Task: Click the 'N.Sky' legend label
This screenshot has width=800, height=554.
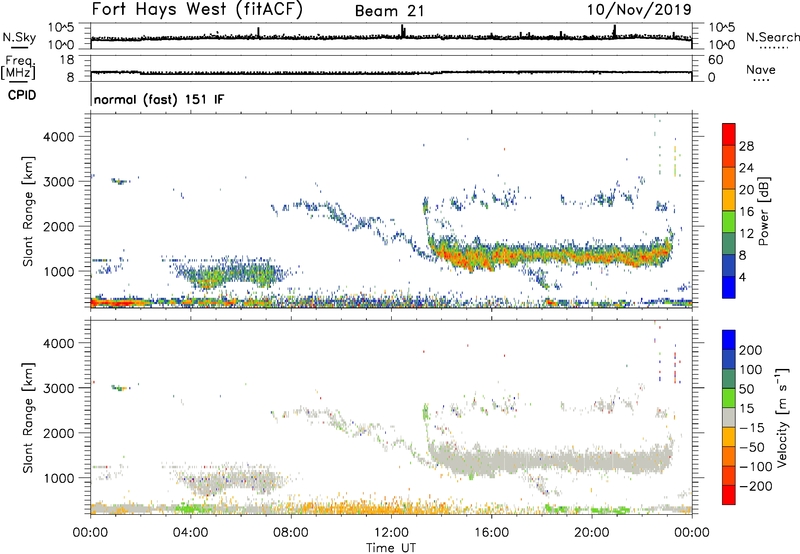Action: 19,37
